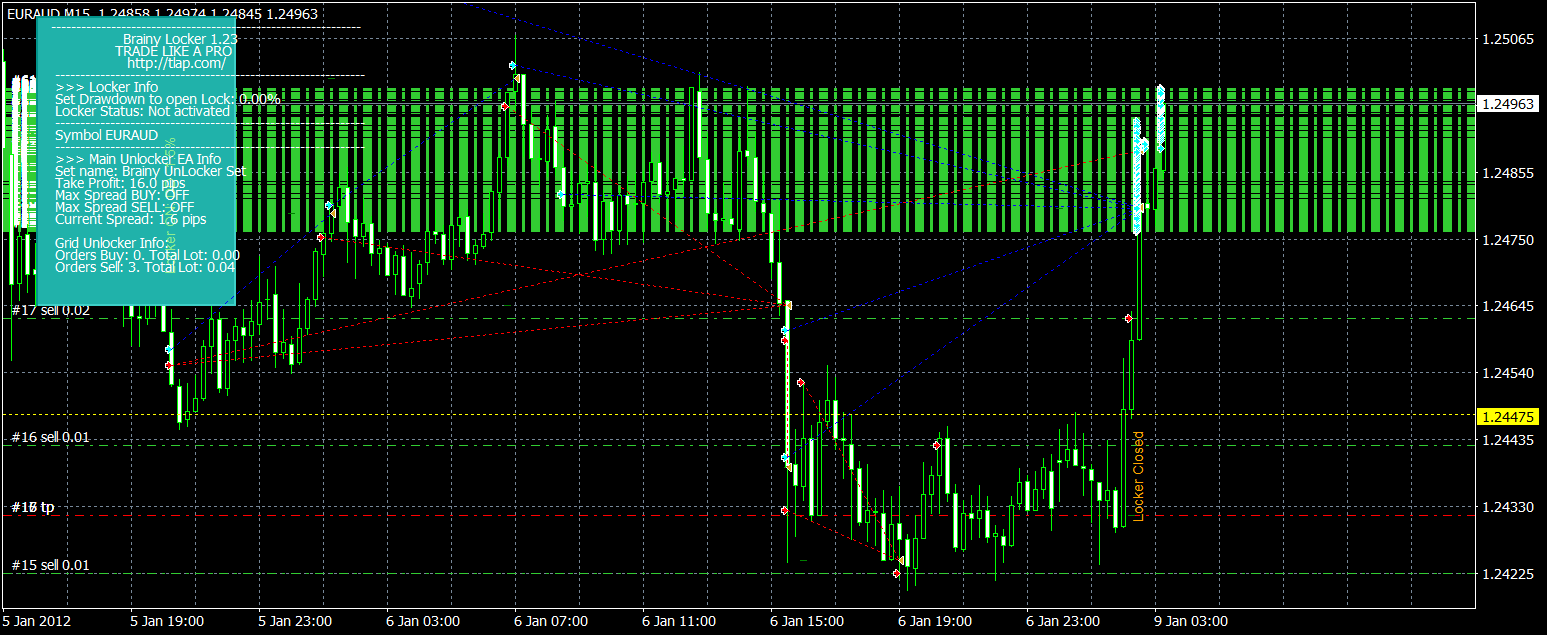Click the 1.24540 price scale label
This screenshot has width=1547, height=635.
(x=1508, y=373)
